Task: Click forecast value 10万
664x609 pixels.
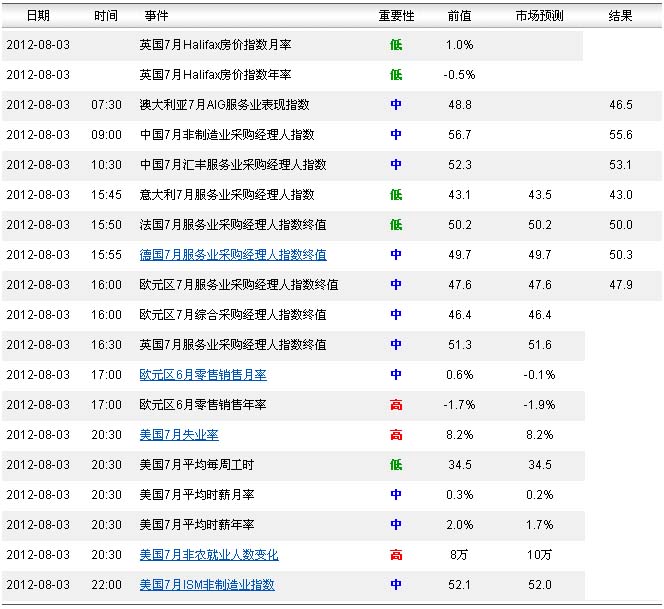Action: (x=539, y=555)
